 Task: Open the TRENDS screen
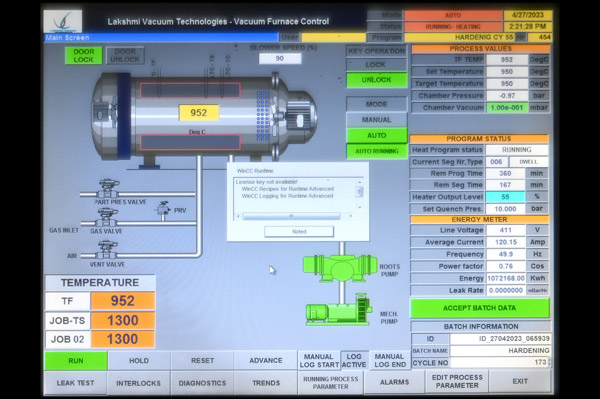[x=266, y=383]
